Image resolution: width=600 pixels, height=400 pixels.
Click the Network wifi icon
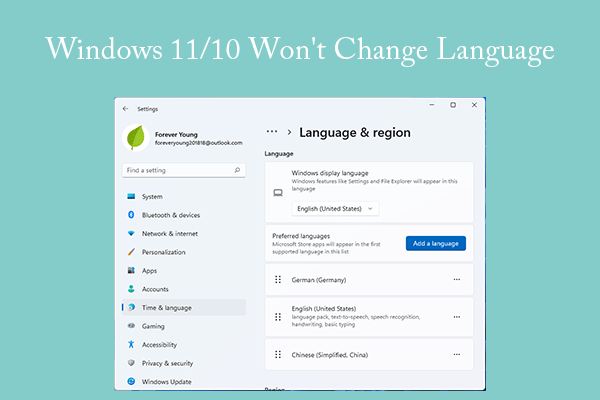click(131, 233)
